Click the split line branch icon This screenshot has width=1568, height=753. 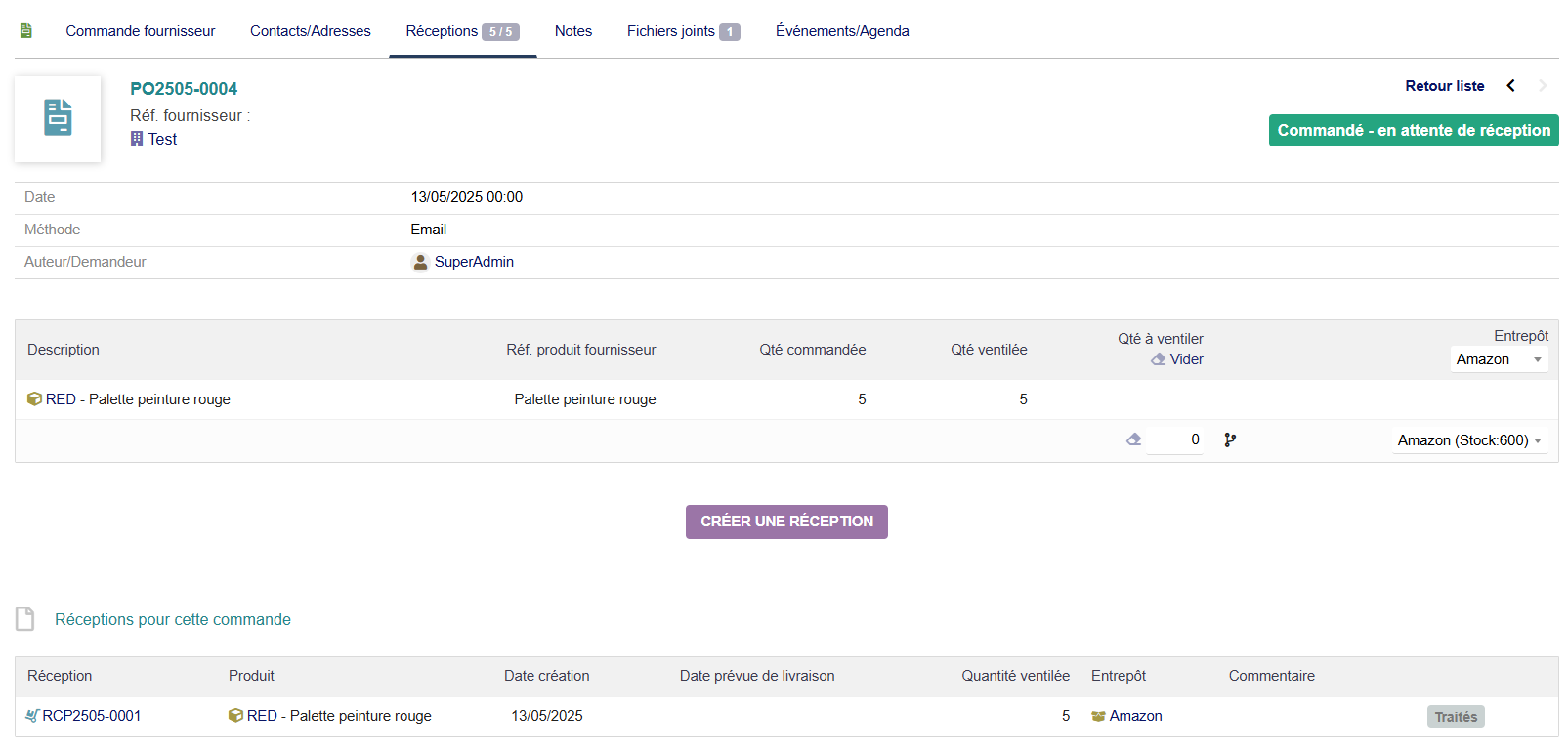click(1230, 440)
